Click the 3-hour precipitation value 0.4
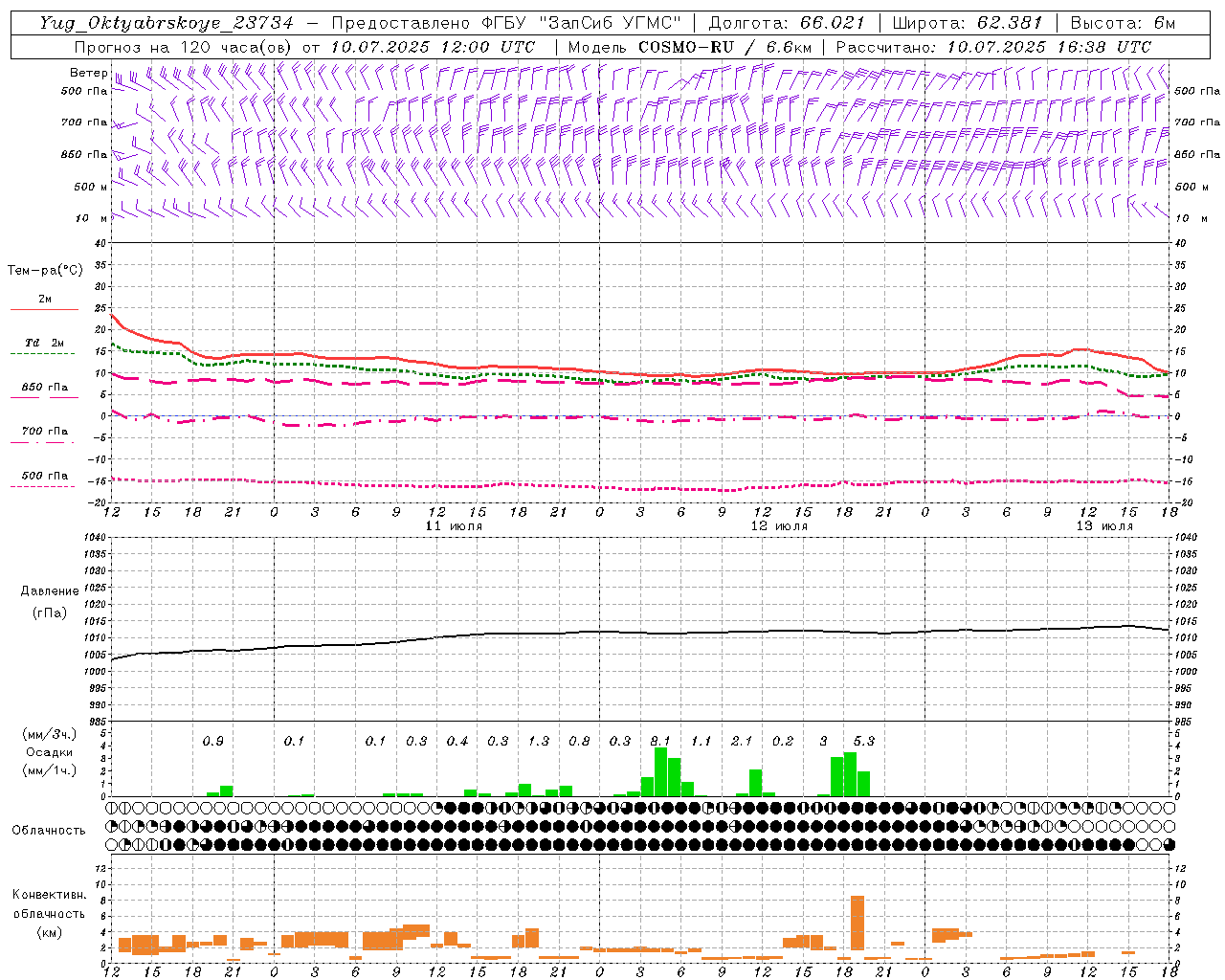The height and width of the screenshot is (980, 1225). pos(457,741)
